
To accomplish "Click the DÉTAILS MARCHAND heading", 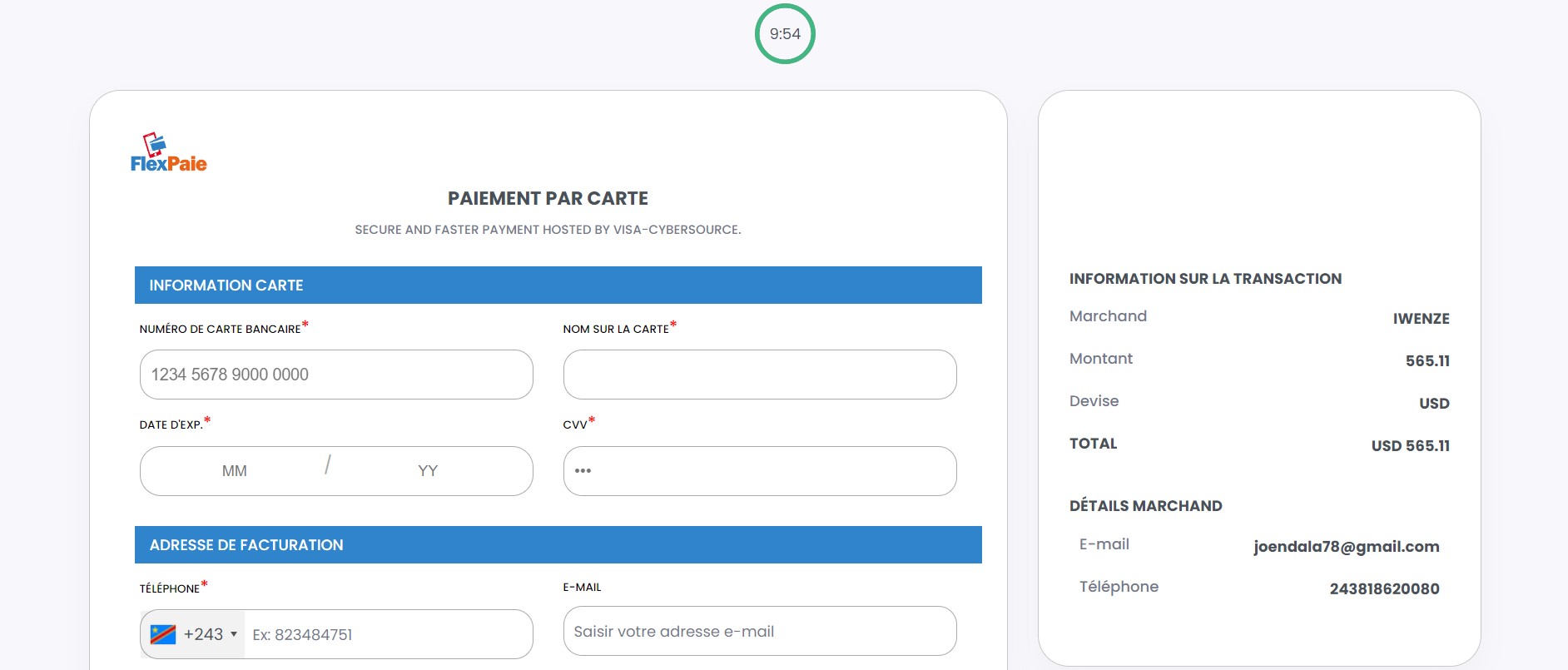I will click(x=1145, y=506).
